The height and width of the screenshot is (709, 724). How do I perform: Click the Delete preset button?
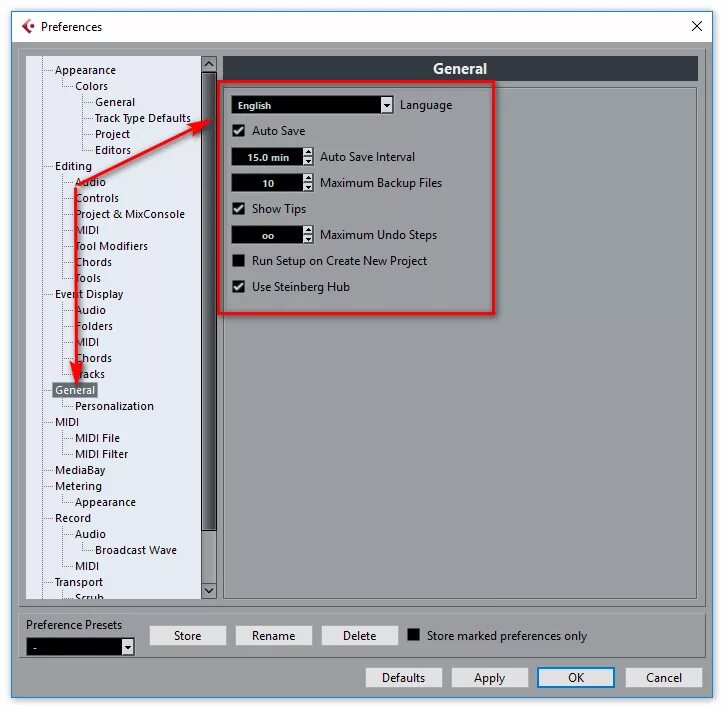[x=359, y=636]
